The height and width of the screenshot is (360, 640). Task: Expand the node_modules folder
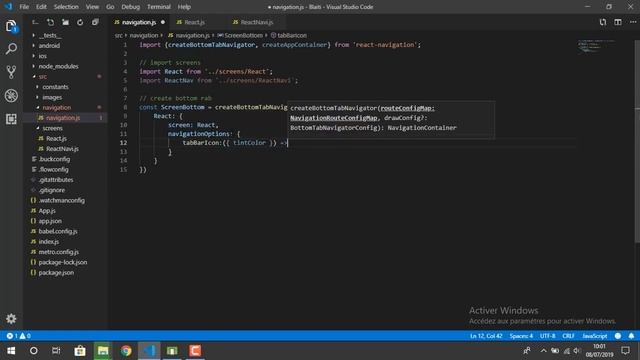point(58,66)
